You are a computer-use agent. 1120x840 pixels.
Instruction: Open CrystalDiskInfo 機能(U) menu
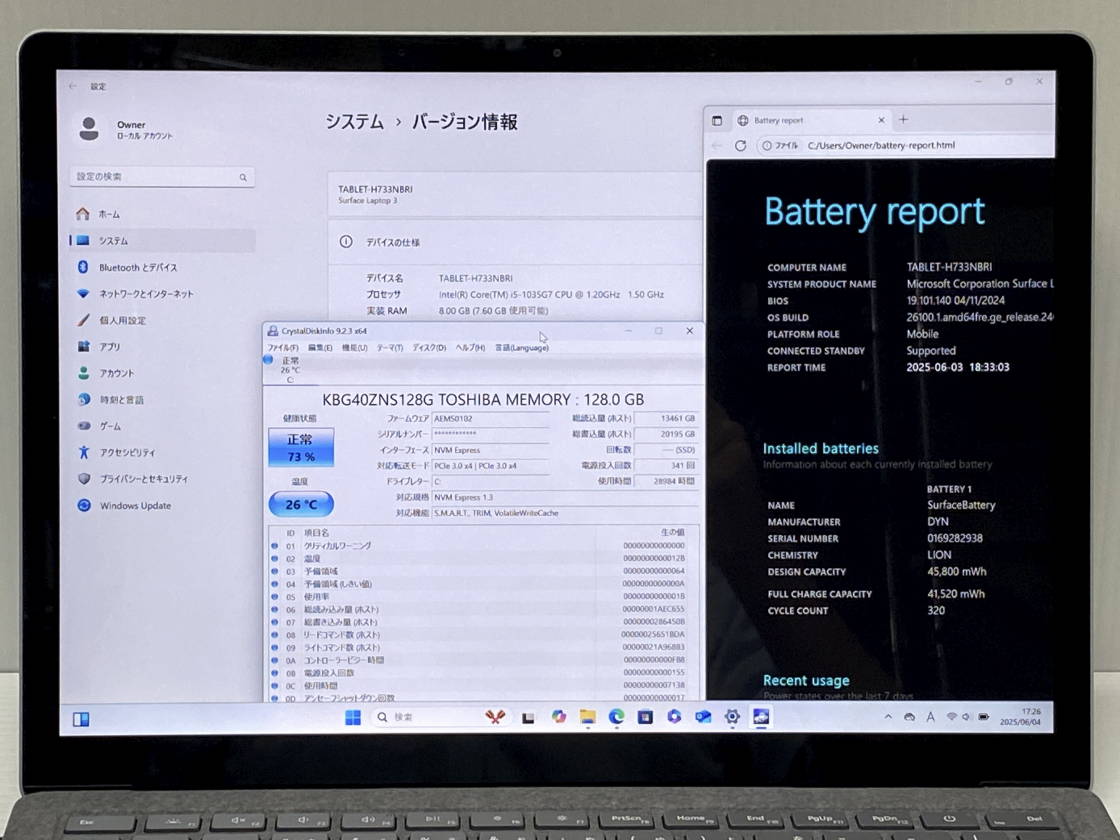pos(354,348)
